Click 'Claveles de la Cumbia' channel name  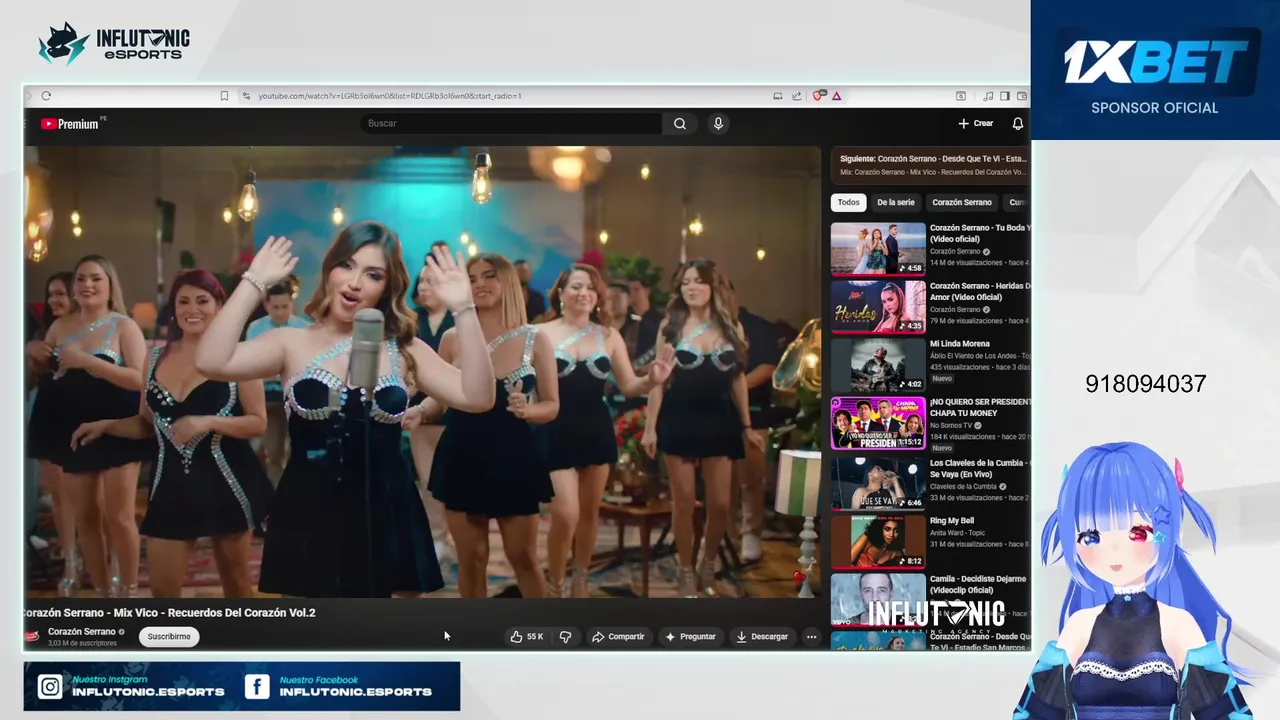965,486
